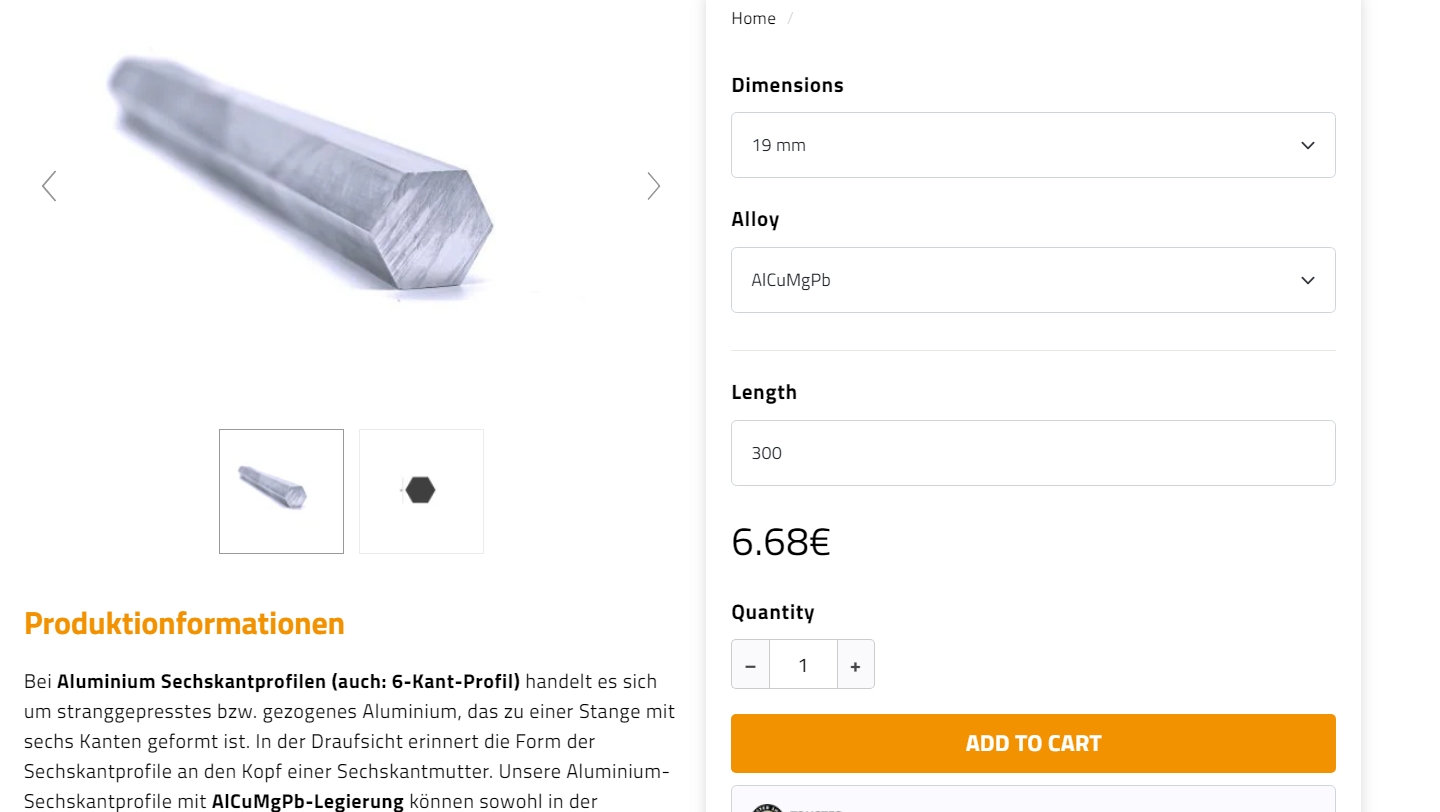Select the hex bar photo thumbnail

coord(281,491)
